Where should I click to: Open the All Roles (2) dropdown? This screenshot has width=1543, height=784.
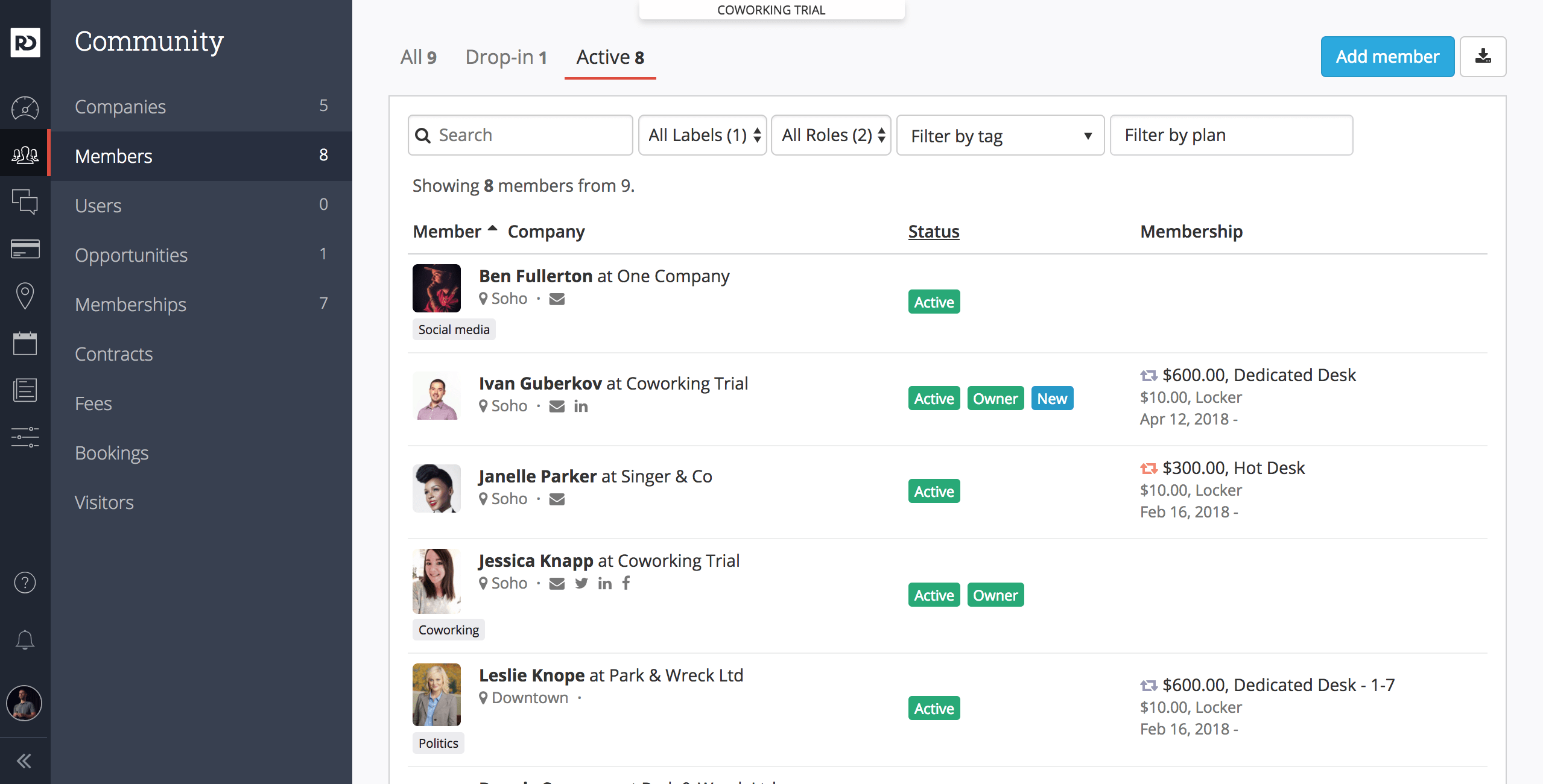831,135
